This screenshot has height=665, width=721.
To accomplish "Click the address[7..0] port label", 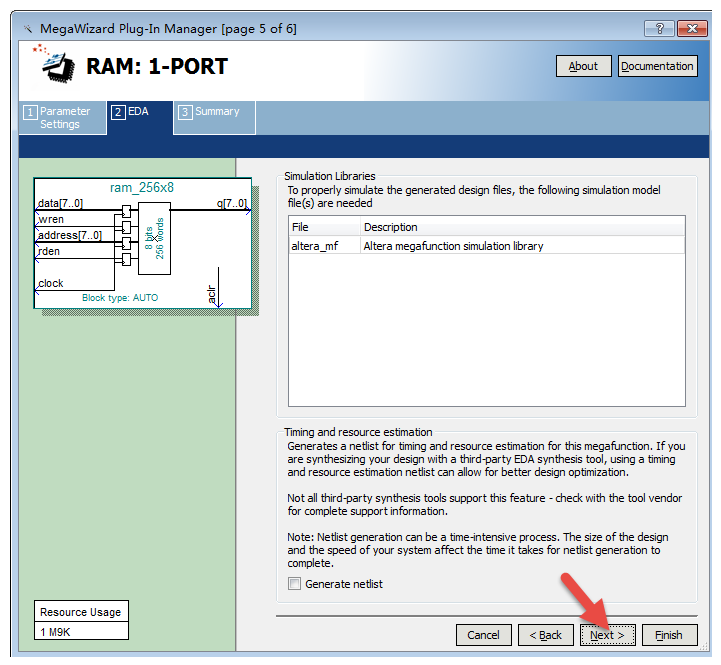I will coord(69,235).
